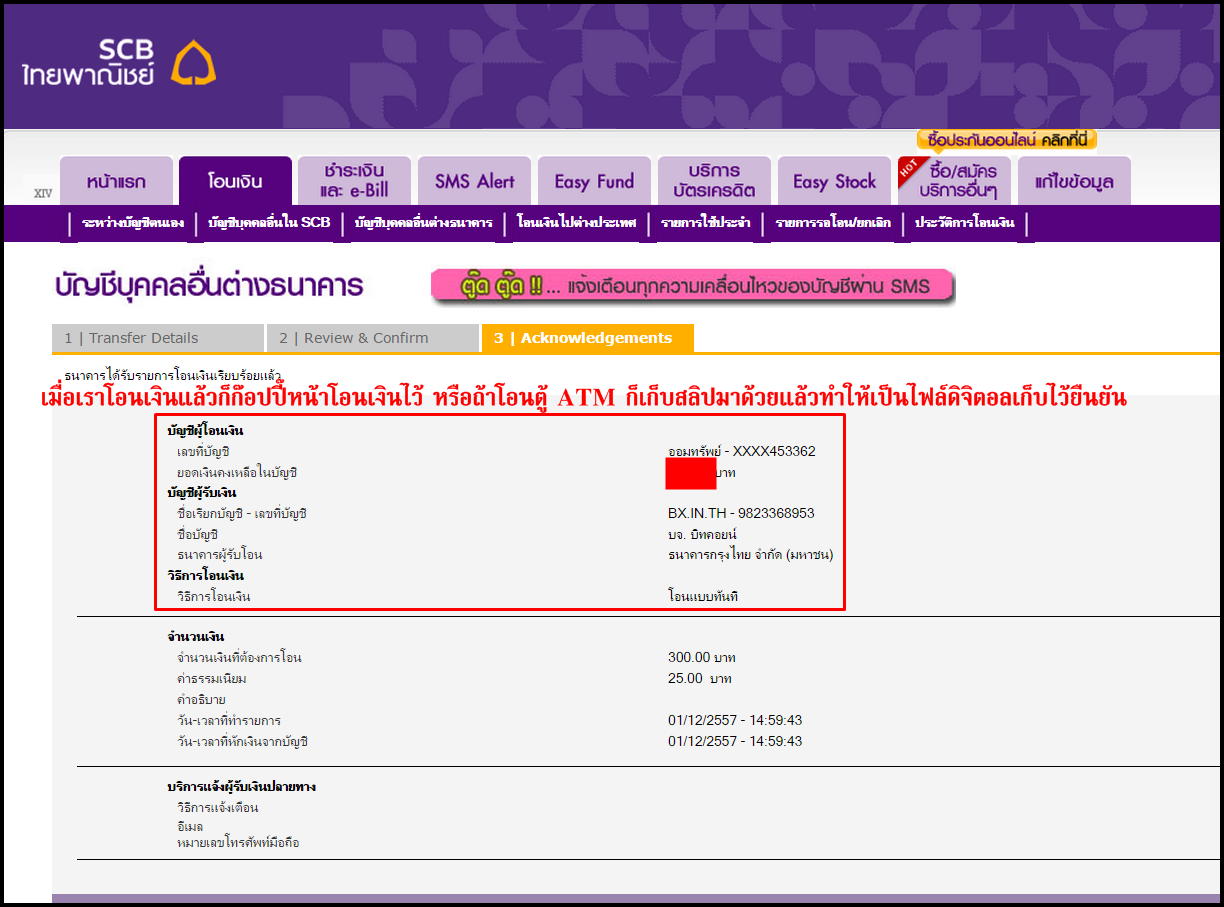Open the Easy Fund tab
Viewport: 1224px width, 907px height.
click(x=594, y=181)
